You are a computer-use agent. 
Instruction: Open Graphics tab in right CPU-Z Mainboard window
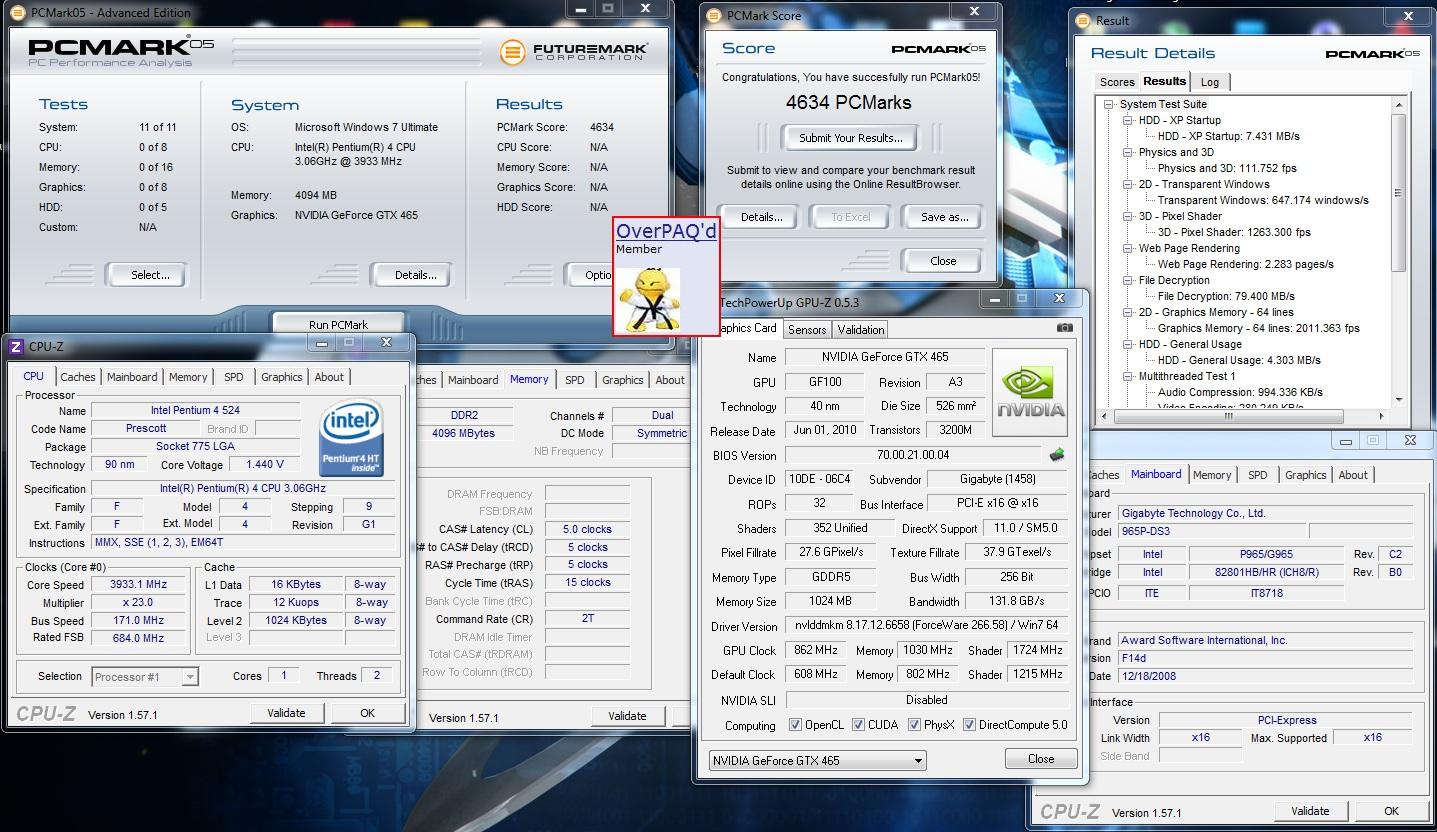point(1305,475)
